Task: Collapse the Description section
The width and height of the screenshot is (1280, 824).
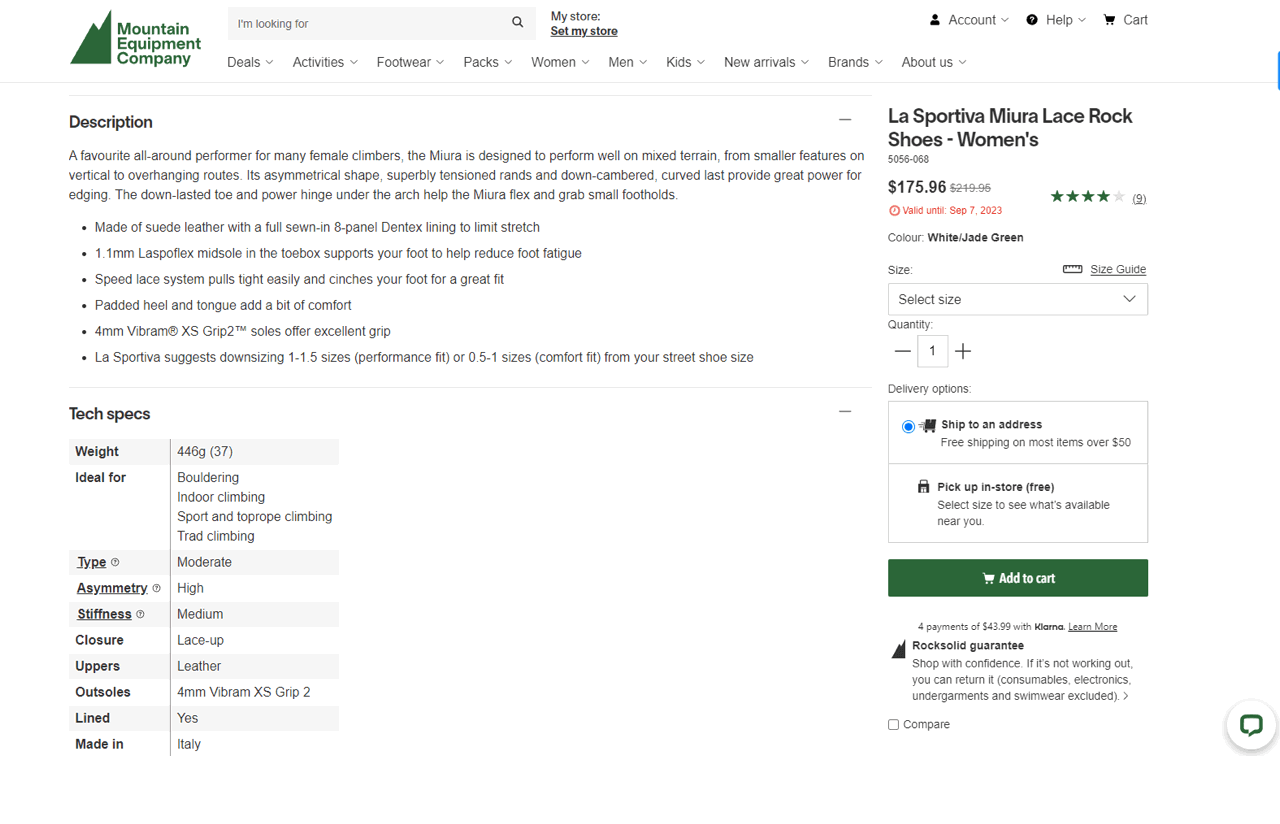Action: [845, 120]
